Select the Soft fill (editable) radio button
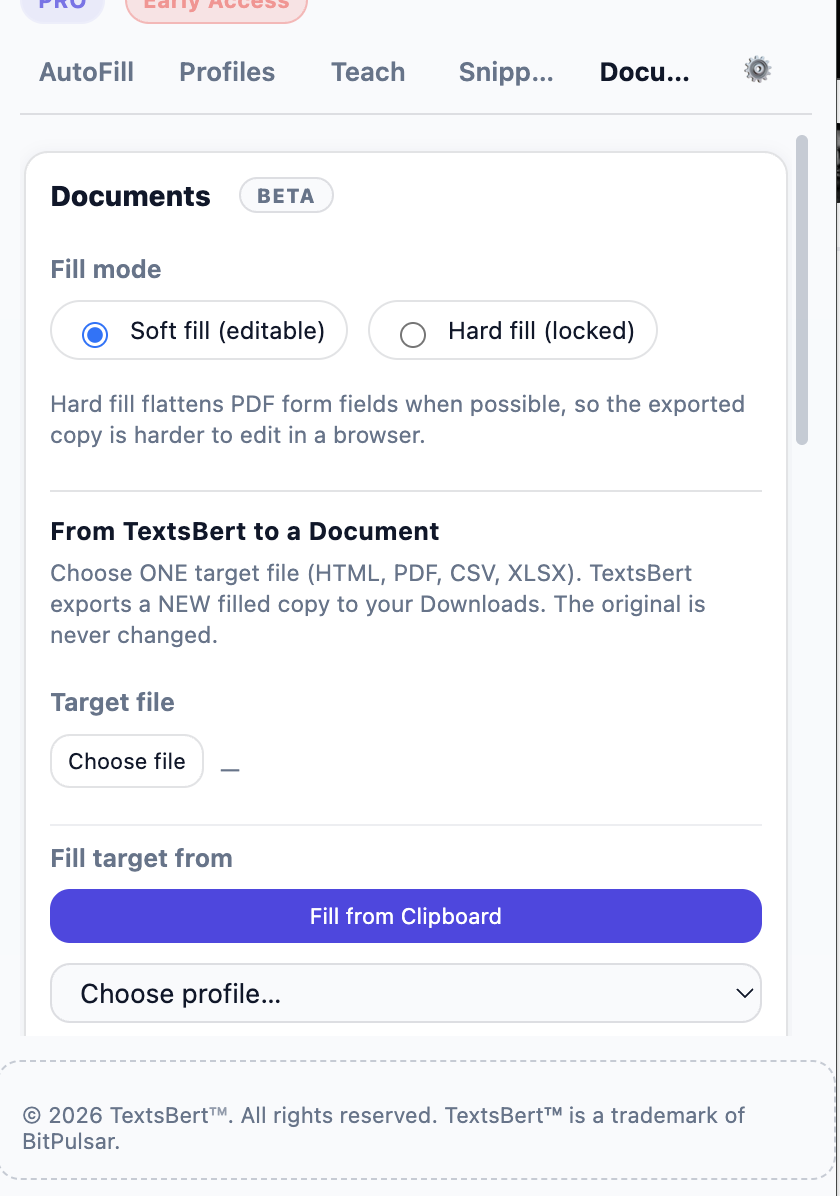The image size is (840, 1196). (95, 334)
